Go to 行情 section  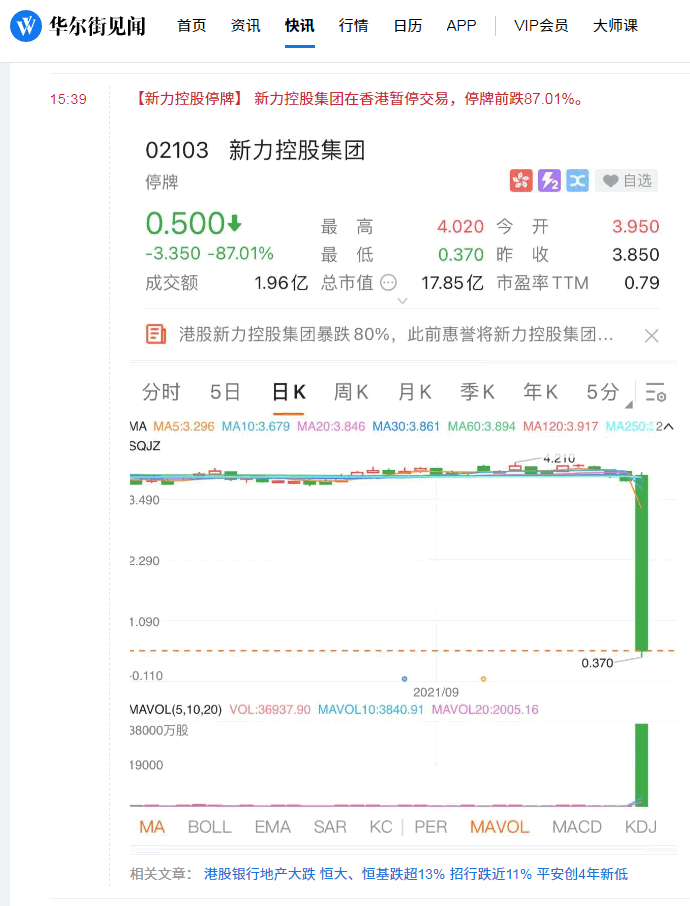pos(354,26)
